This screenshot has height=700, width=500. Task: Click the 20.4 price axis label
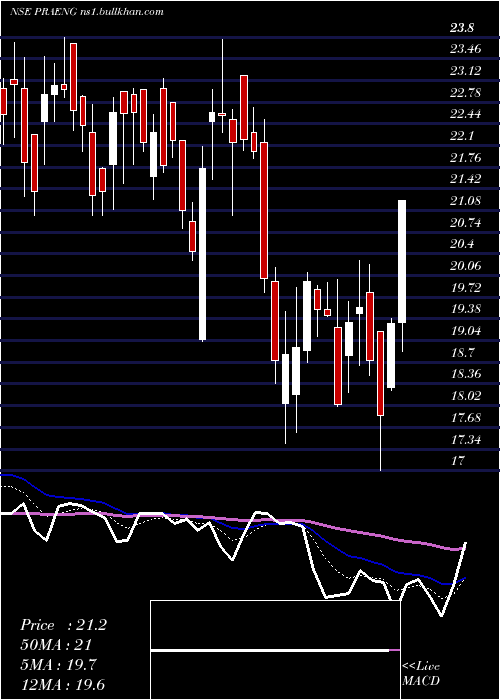[x=461, y=245]
